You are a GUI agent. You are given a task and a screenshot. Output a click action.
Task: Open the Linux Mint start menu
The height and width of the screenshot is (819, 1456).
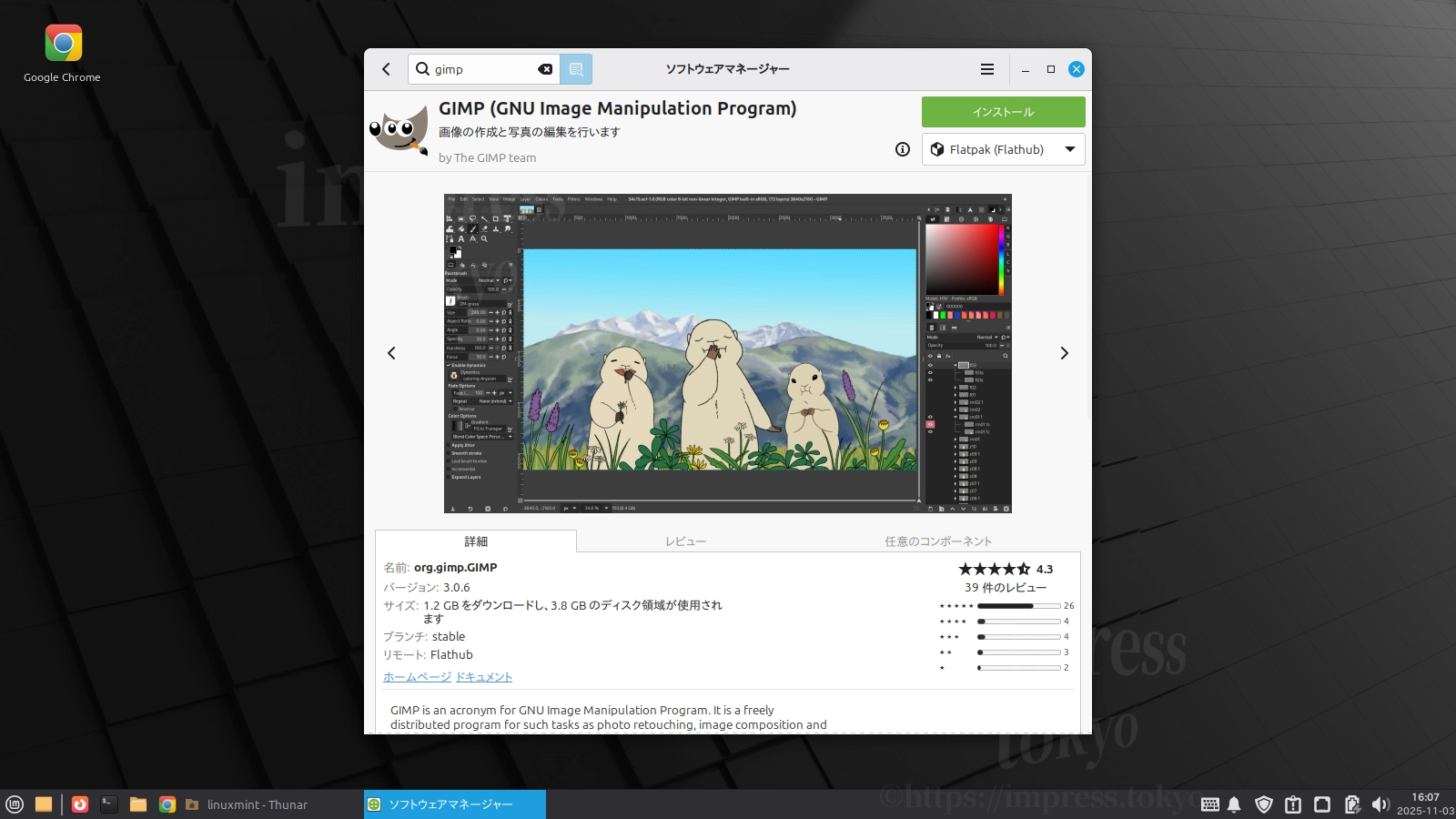(x=15, y=804)
